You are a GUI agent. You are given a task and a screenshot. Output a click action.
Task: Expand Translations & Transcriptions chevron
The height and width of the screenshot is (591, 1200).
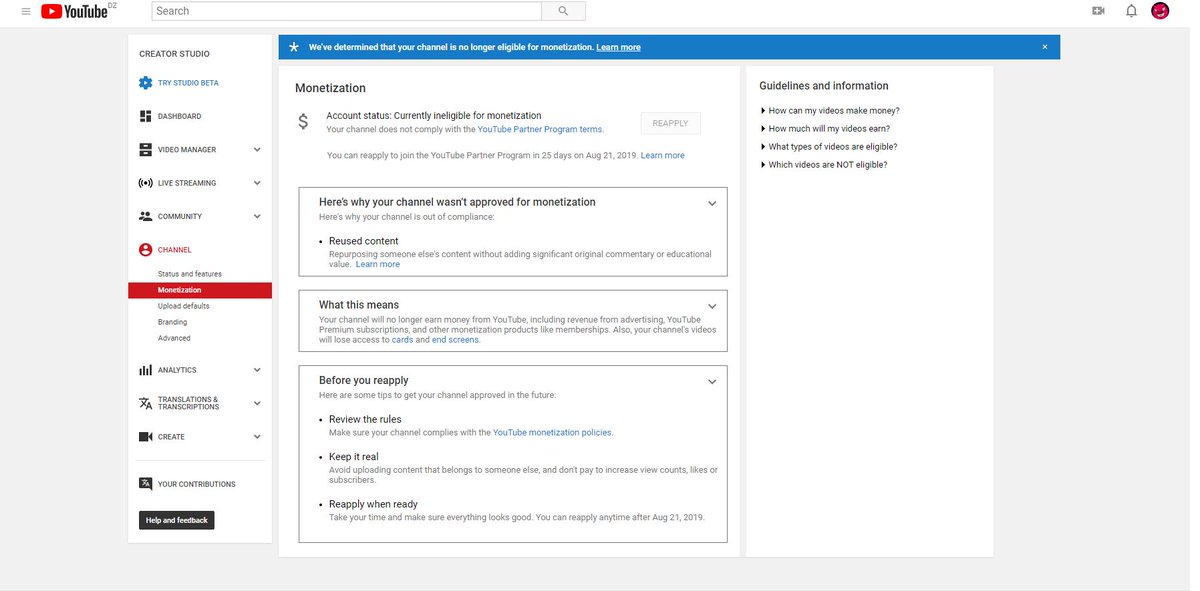click(257, 403)
